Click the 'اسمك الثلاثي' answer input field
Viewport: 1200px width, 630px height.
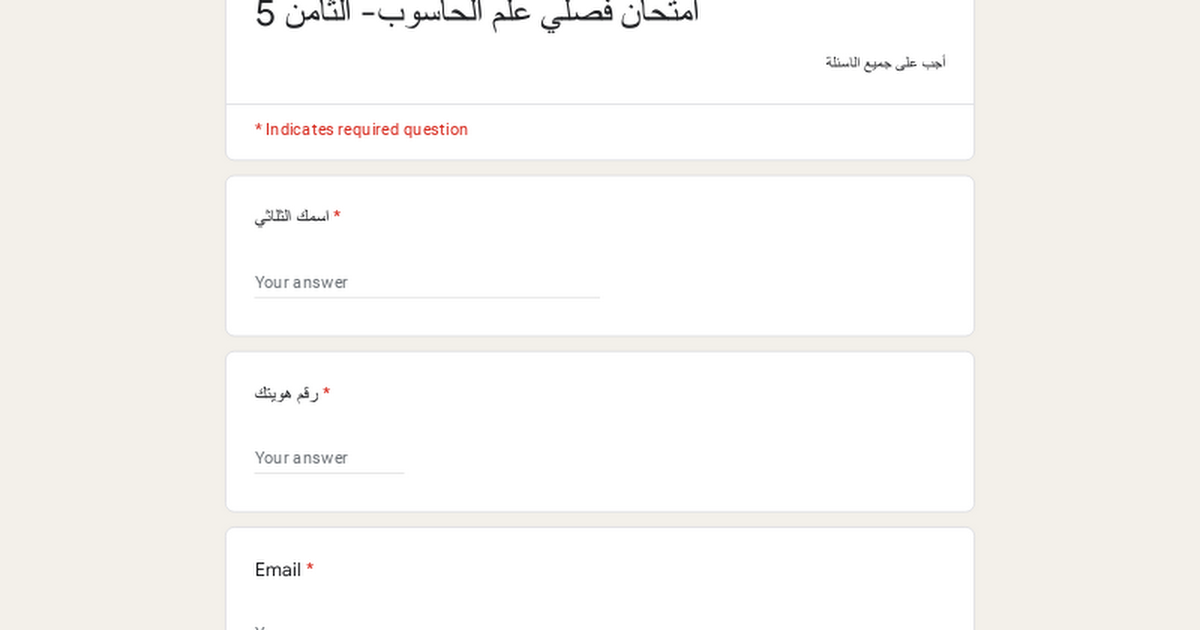pos(427,282)
